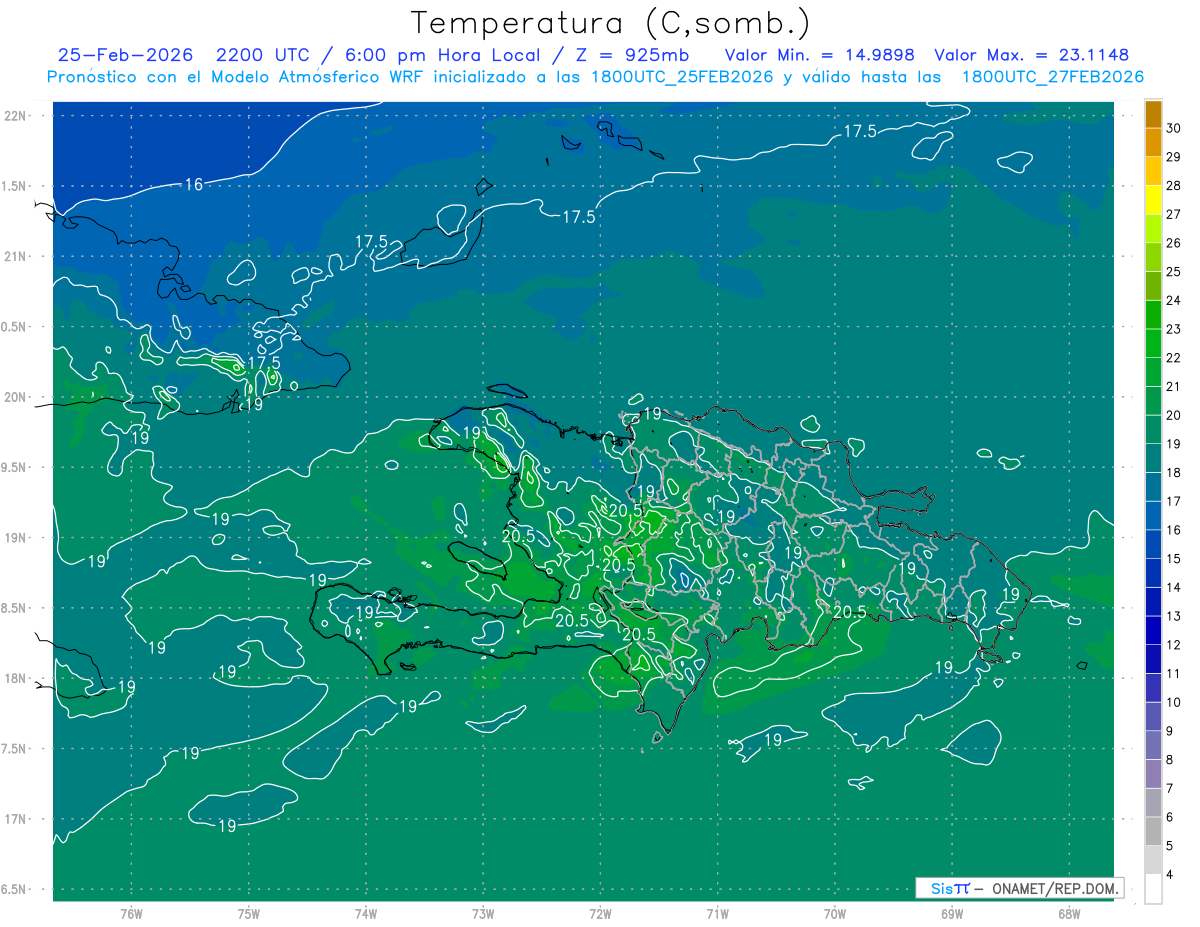Click the colorbar segment between 19 and 20
1200x927 pixels.
1153,429
